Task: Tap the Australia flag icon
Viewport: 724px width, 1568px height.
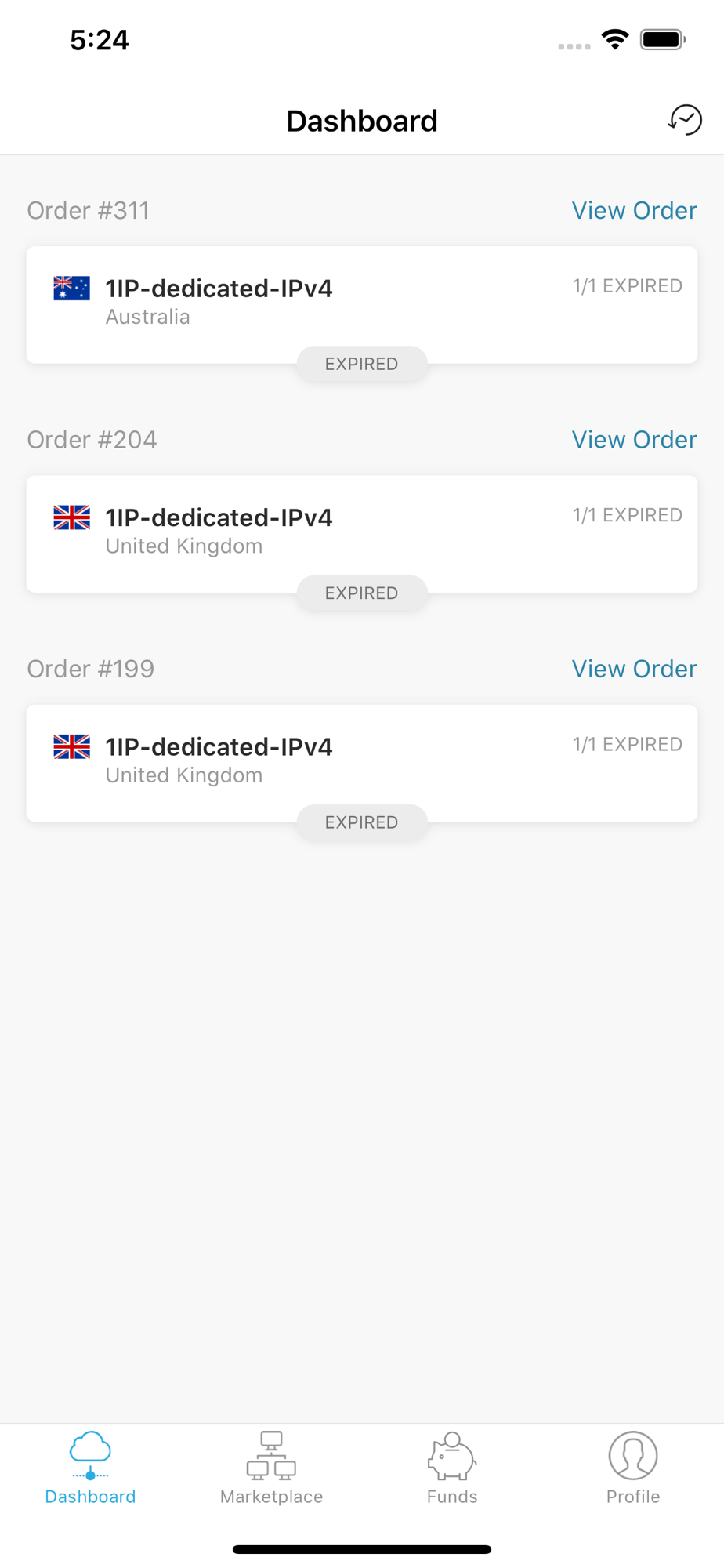Action: pos(71,289)
